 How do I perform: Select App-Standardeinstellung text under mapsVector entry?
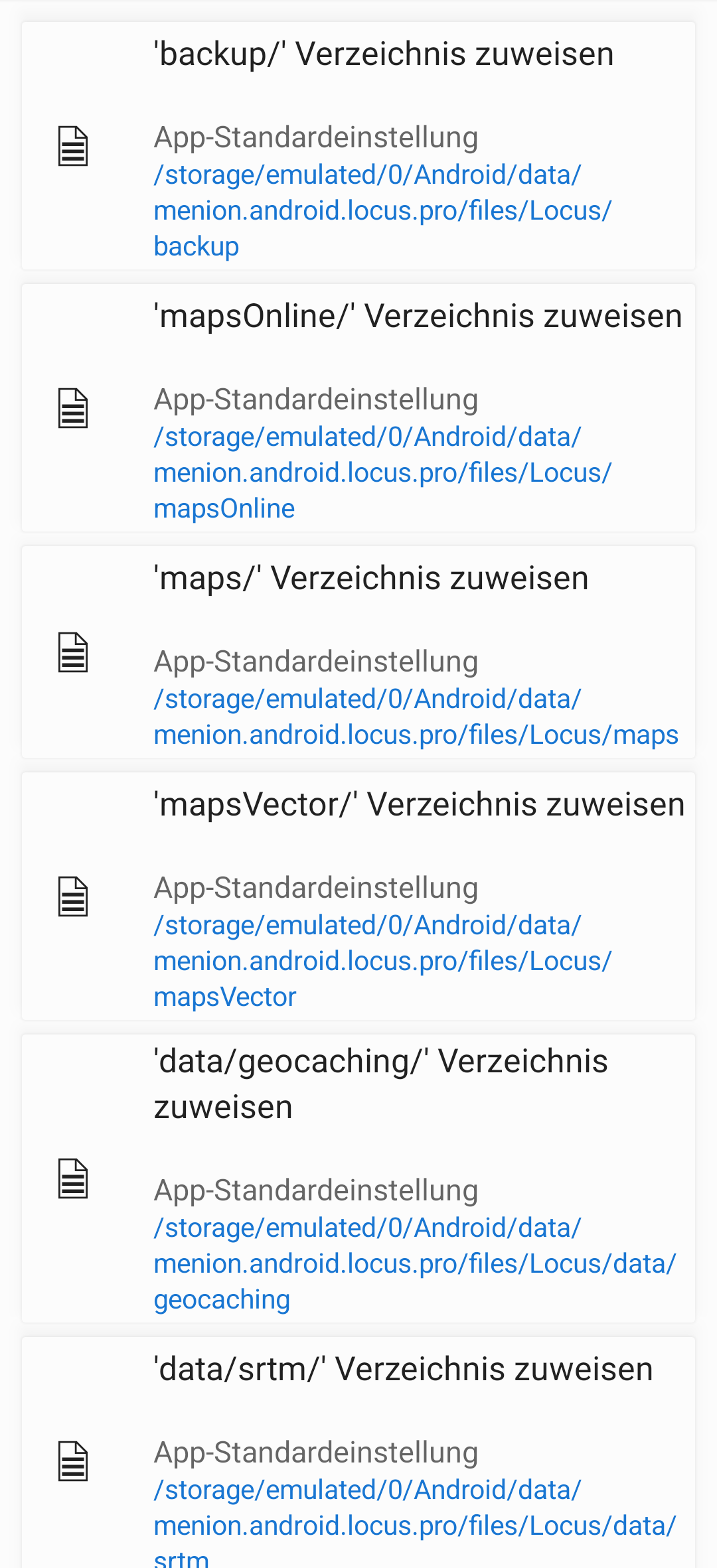coord(316,888)
